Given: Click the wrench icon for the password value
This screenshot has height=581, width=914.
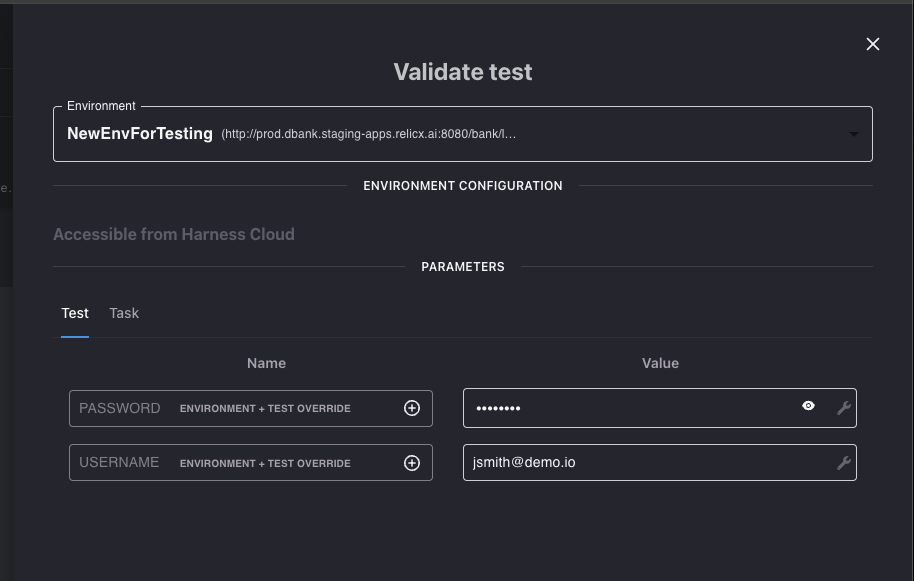Looking at the screenshot, I should [843, 408].
